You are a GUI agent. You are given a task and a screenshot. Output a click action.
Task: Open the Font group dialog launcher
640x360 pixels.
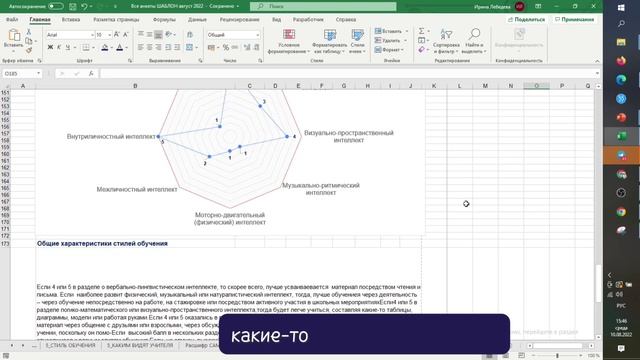click(130, 61)
